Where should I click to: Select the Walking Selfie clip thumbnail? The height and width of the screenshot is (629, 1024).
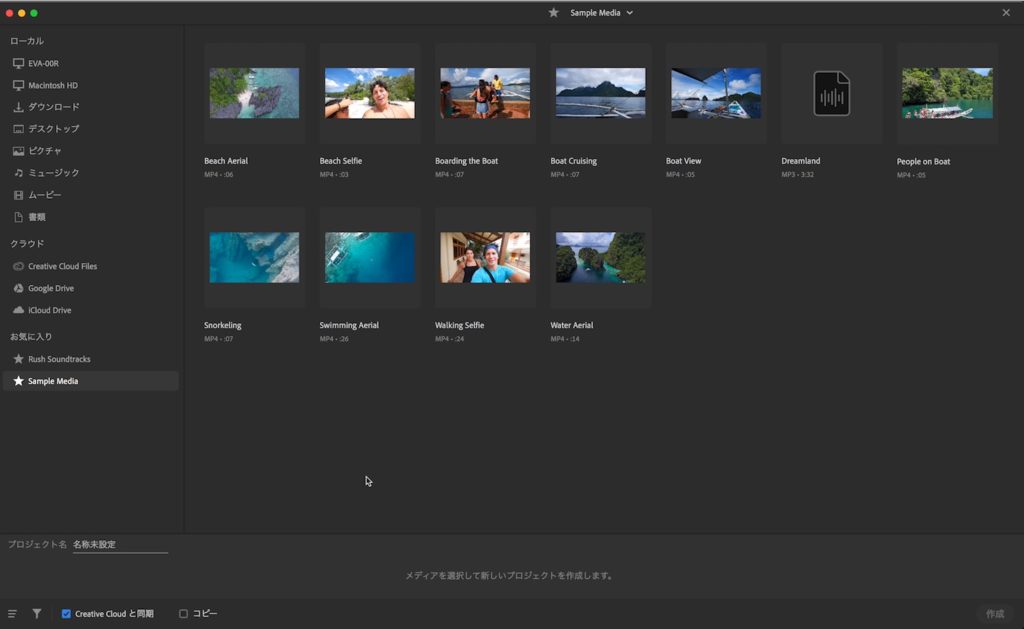coord(485,258)
